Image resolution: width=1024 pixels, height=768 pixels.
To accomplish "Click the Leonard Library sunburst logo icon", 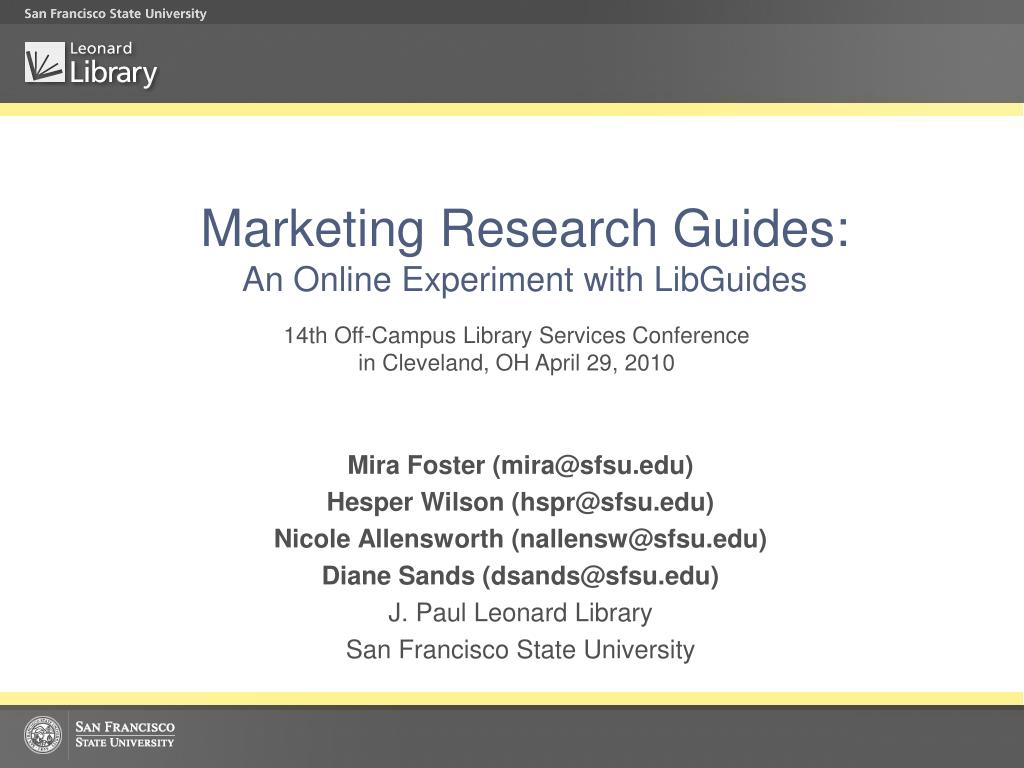I will (45, 62).
